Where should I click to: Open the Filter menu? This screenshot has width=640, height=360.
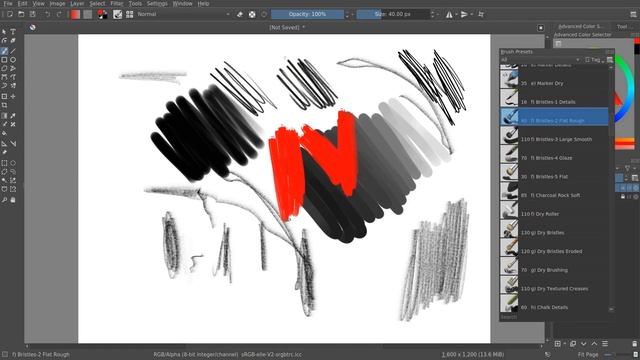tap(117, 3)
